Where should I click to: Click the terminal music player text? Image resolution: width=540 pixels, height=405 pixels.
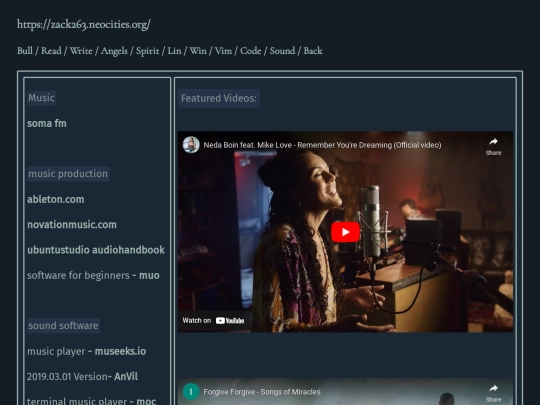pyautogui.click(x=77, y=401)
